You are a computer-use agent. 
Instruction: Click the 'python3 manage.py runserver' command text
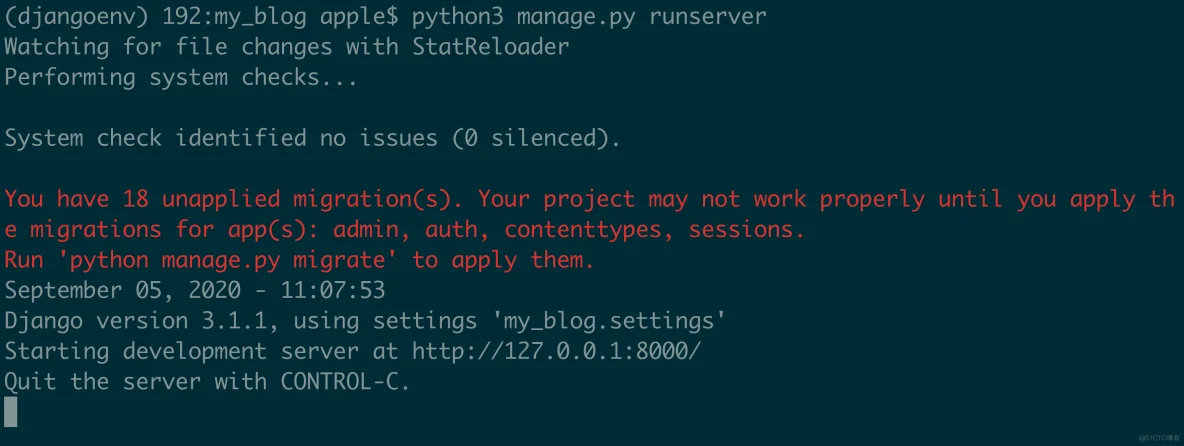click(589, 17)
